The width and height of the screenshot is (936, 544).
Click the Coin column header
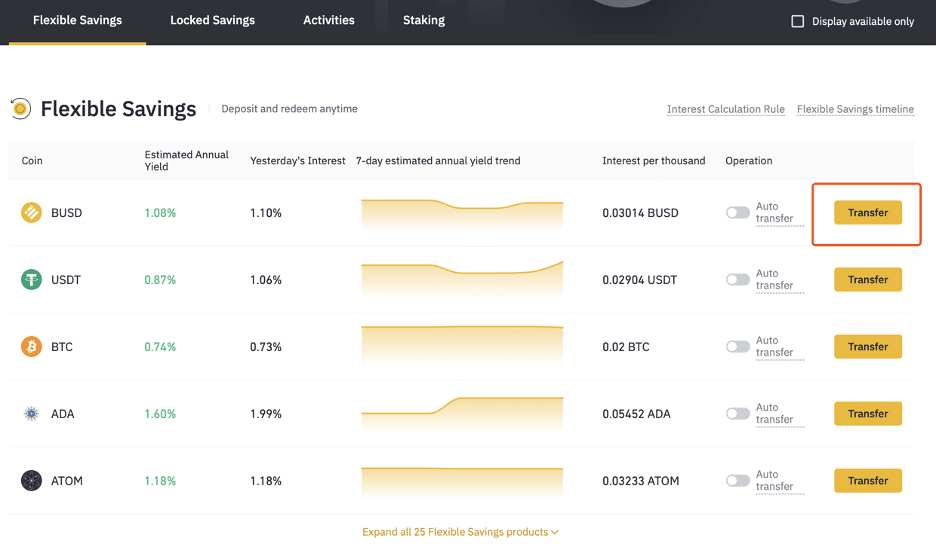(x=32, y=161)
